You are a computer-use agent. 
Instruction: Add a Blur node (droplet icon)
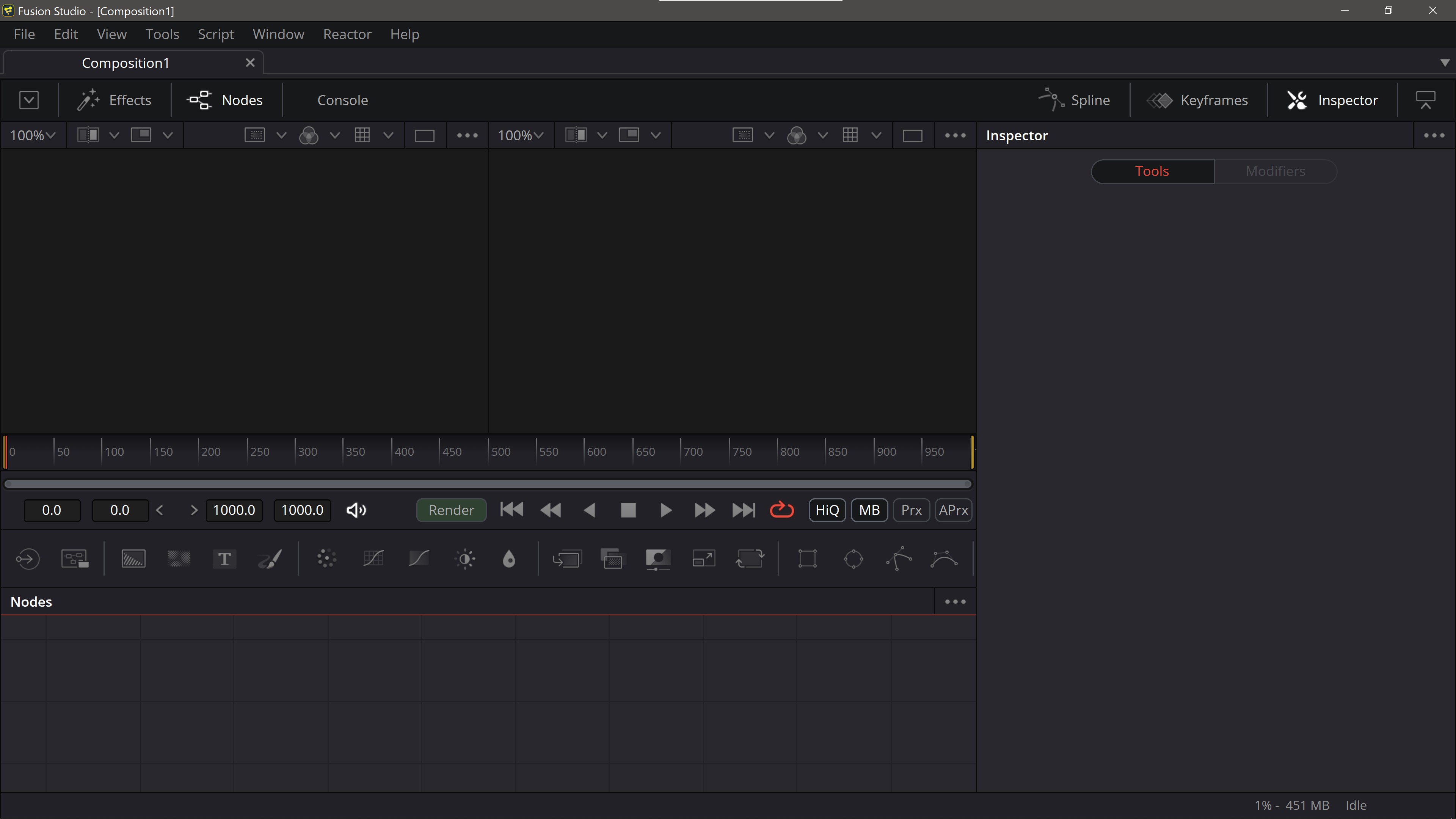(509, 559)
